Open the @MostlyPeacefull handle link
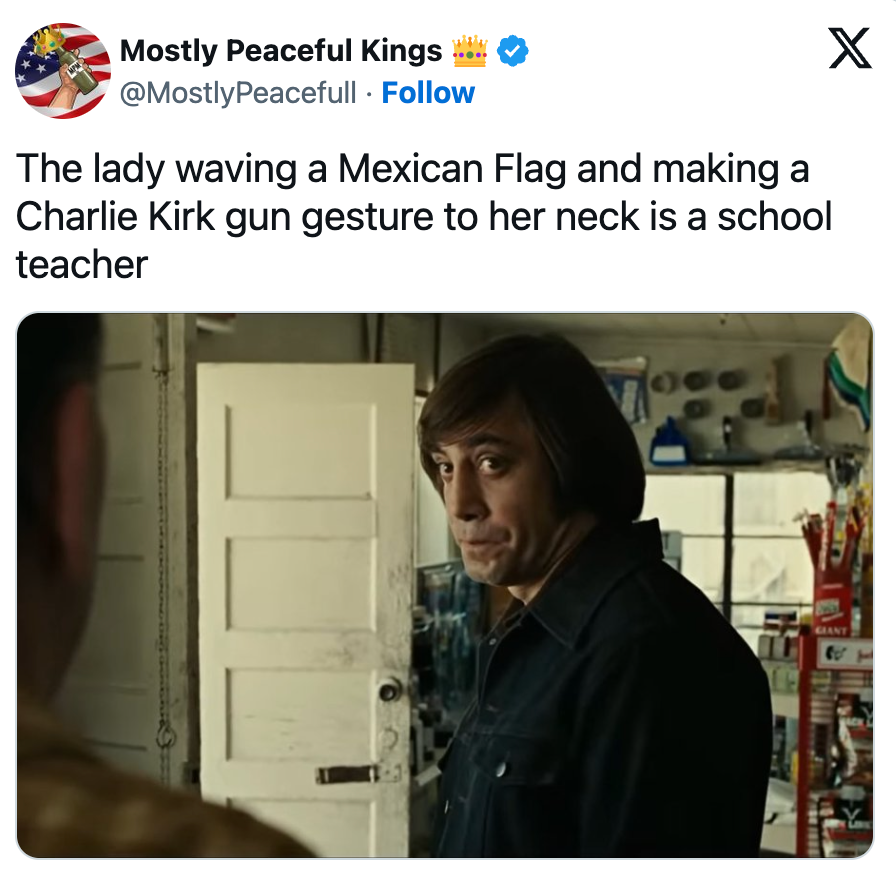 tap(238, 93)
